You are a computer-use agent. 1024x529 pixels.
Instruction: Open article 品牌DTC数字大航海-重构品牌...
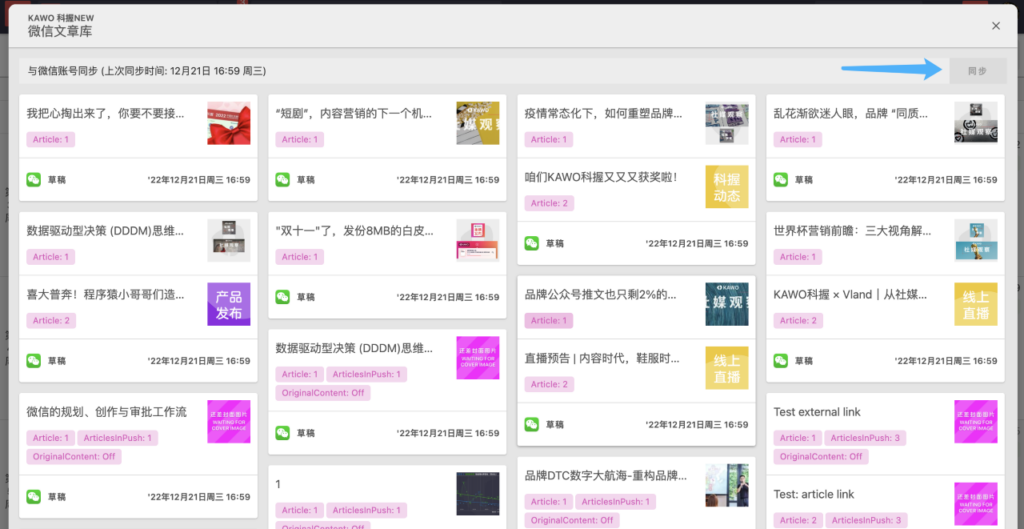606,476
